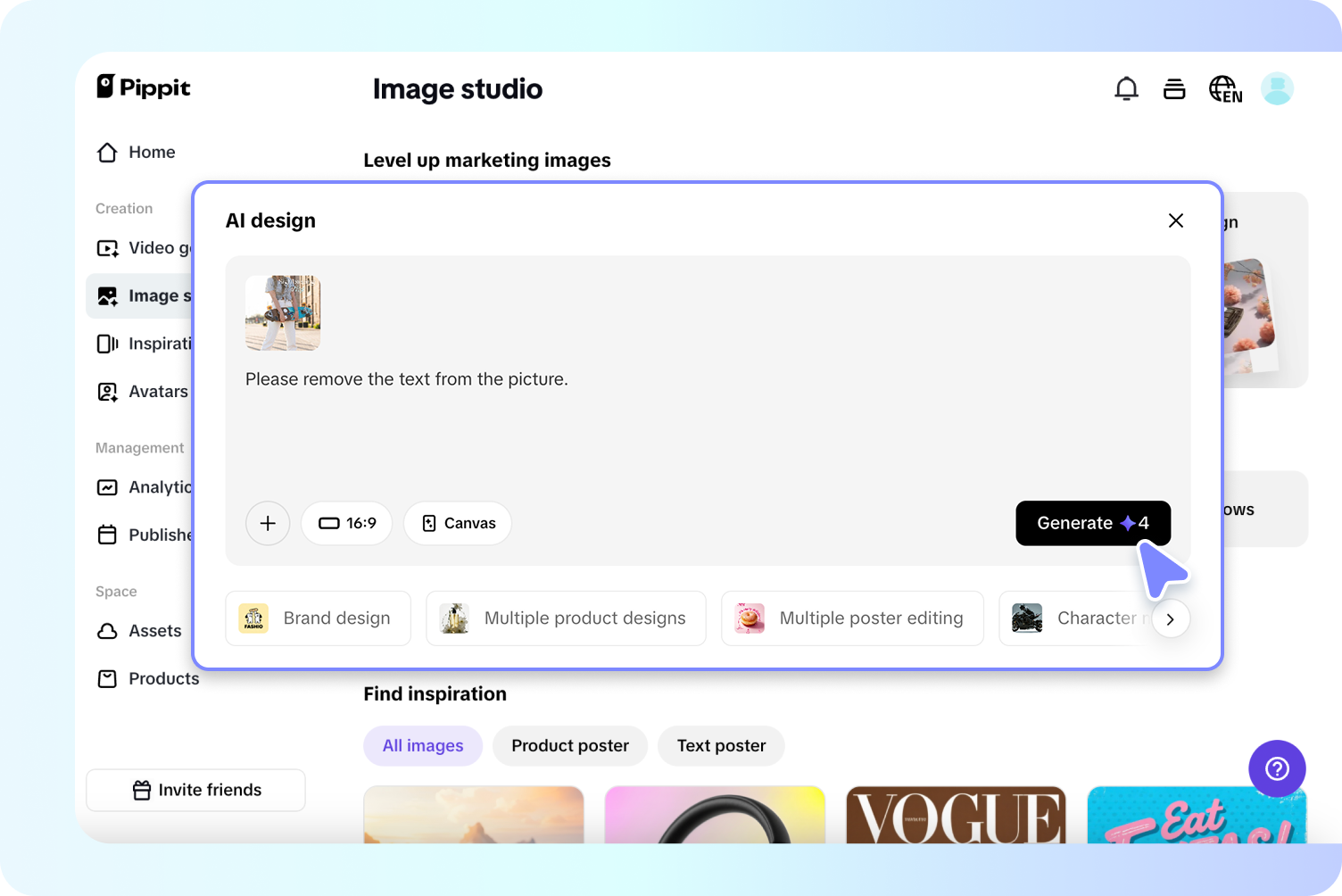
Task: Open the help question-mark bubble
Action: [1277, 768]
